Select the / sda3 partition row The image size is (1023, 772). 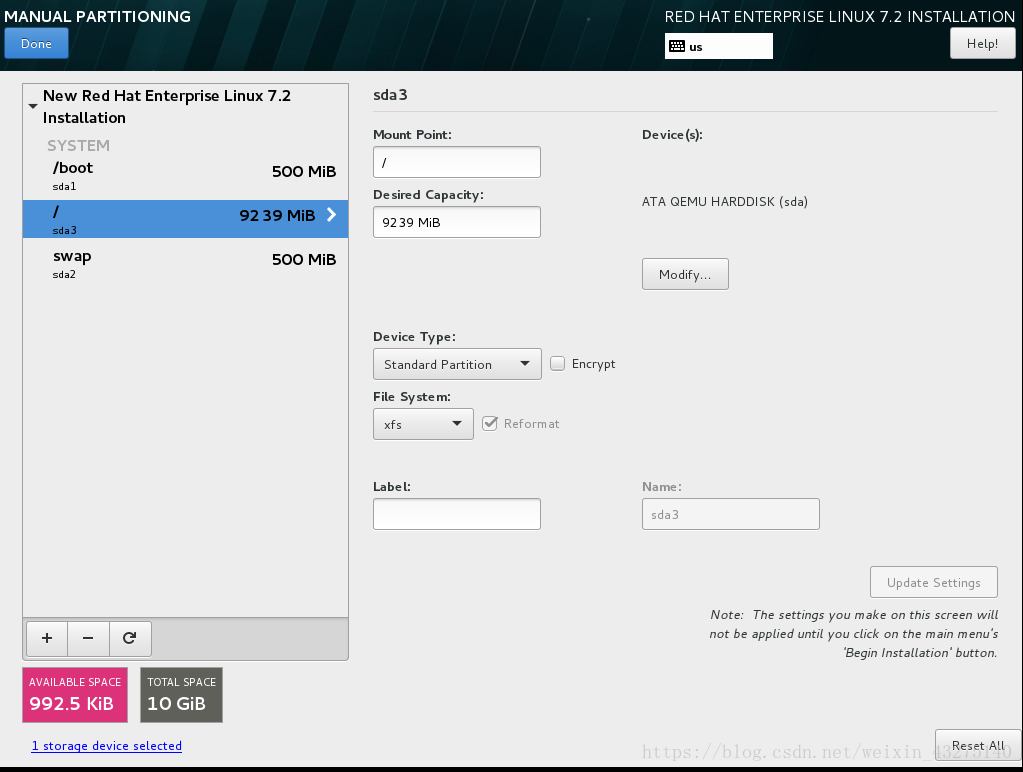point(185,219)
